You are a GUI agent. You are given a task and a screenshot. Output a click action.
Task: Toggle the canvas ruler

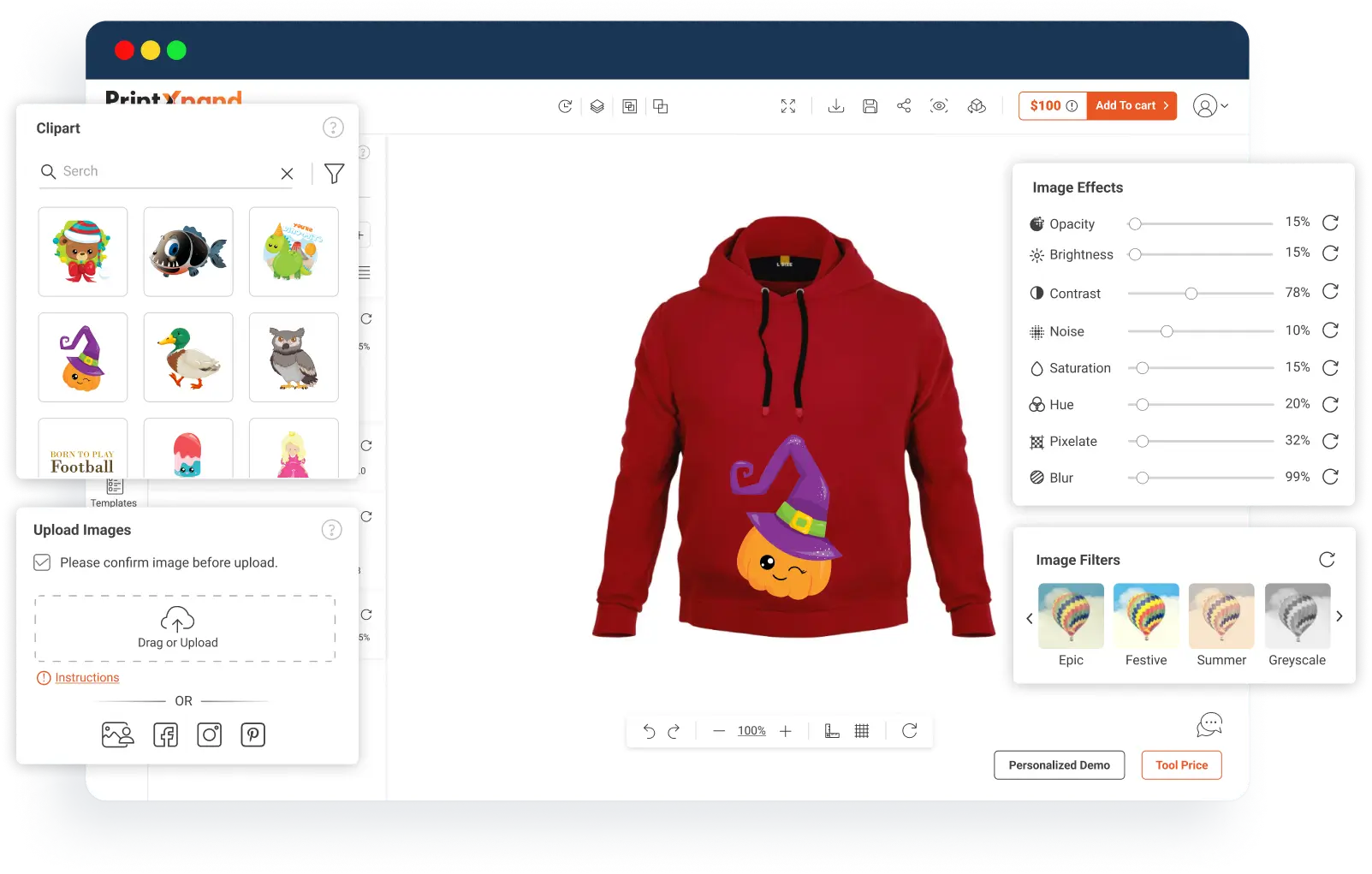(x=832, y=731)
